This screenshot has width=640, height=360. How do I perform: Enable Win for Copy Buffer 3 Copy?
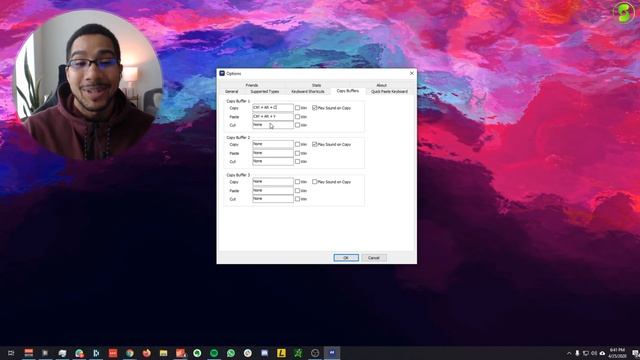coord(298,182)
